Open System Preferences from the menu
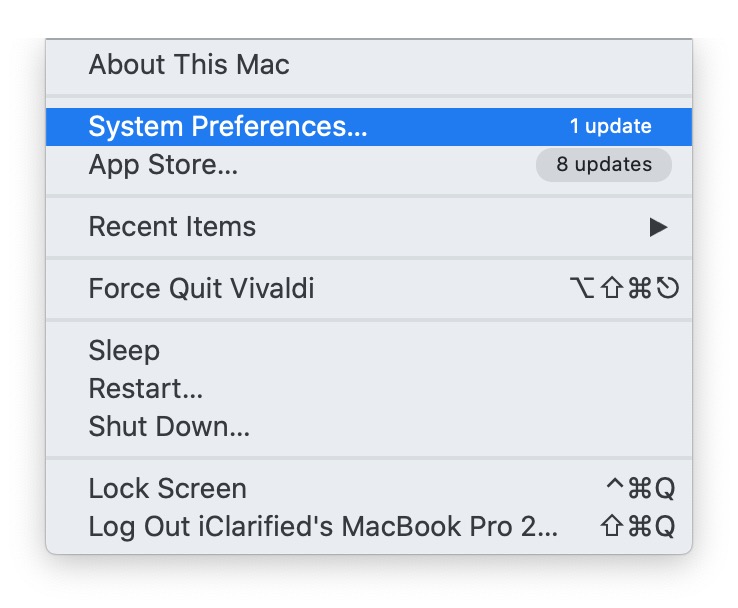The width and height of the screenshot is (738, 608). [x=228, y=127]
